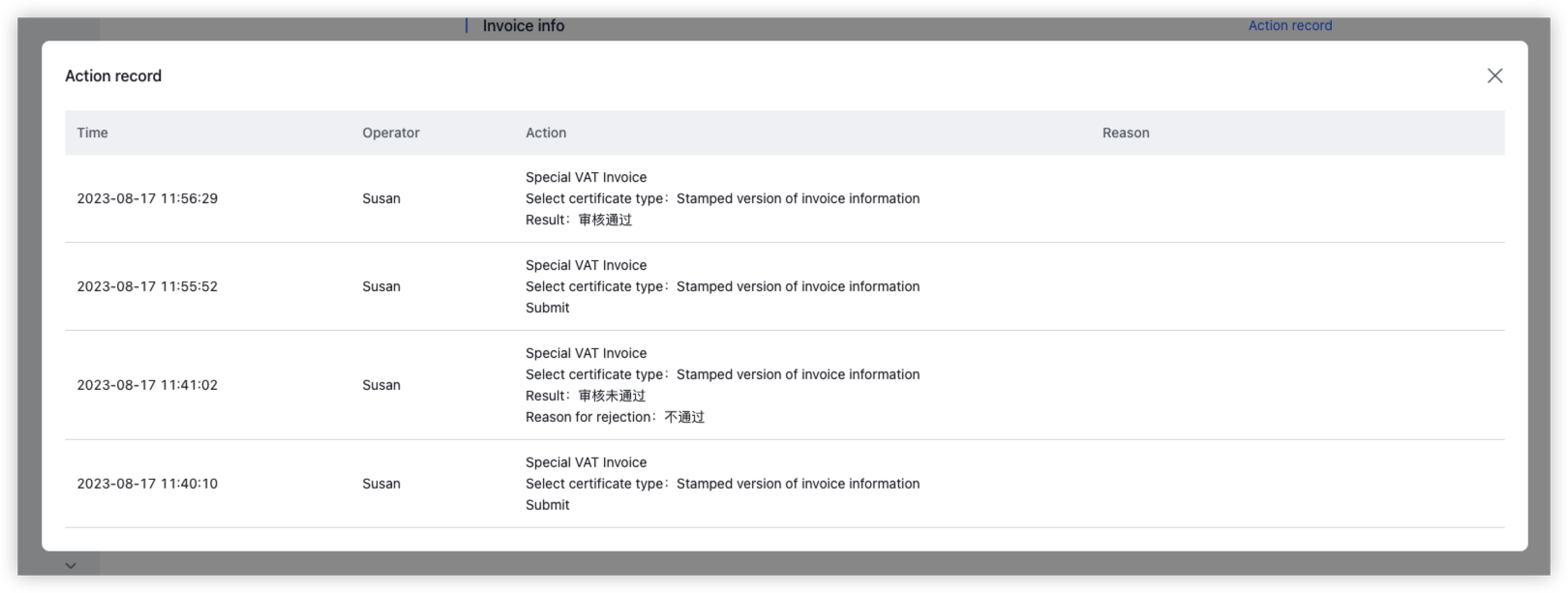
Task: Click the Result 审核未通过 line
Action: [x=586, y=396]
